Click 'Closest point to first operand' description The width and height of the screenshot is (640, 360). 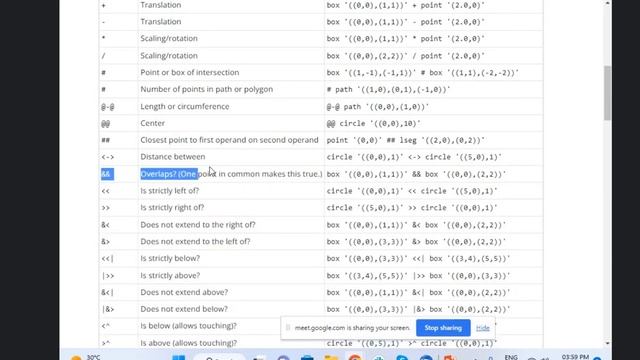[229, 140]
